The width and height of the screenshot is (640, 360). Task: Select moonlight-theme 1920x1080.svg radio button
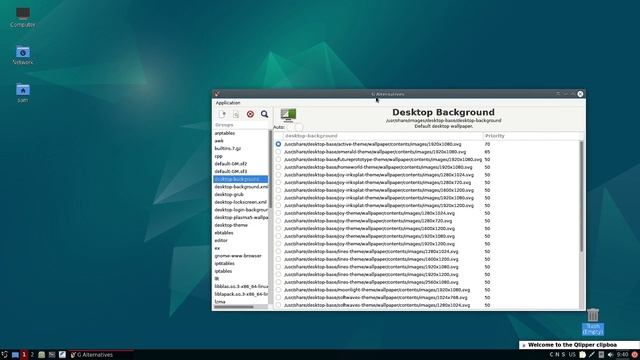point(278,290)
